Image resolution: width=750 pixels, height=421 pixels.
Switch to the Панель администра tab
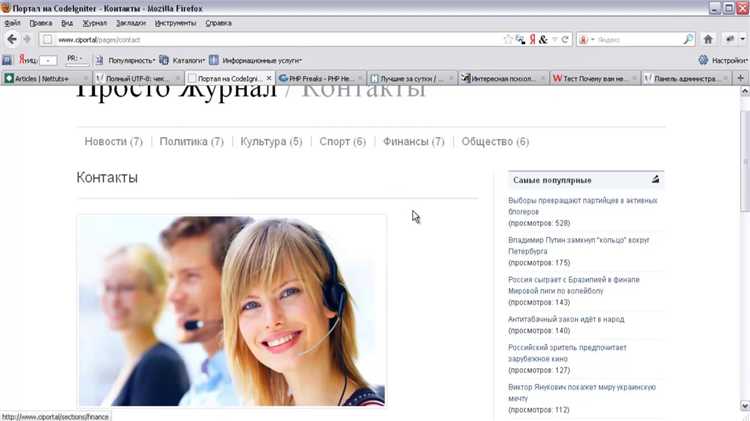686,78
